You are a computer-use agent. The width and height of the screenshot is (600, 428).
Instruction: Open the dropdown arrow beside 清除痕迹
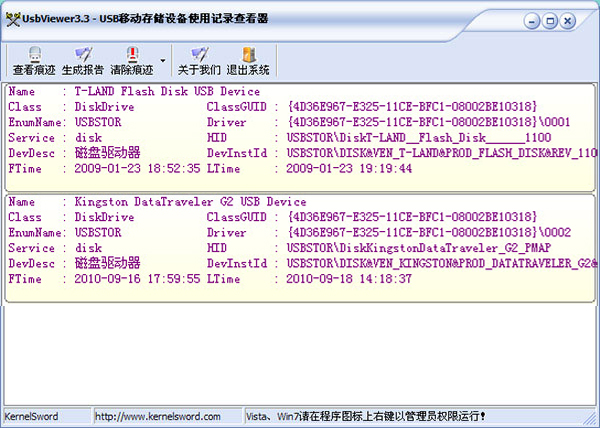[x=163, y=61]
